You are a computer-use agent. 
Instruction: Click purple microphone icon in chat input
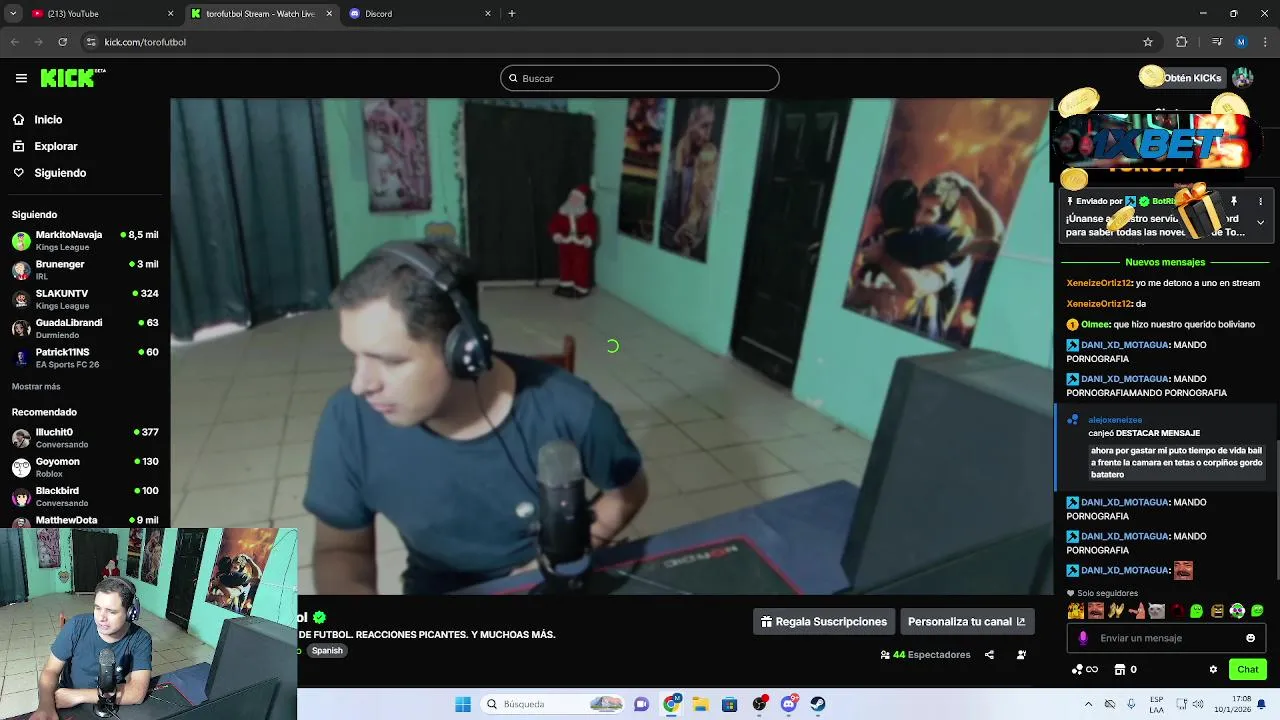(1083, 638)
